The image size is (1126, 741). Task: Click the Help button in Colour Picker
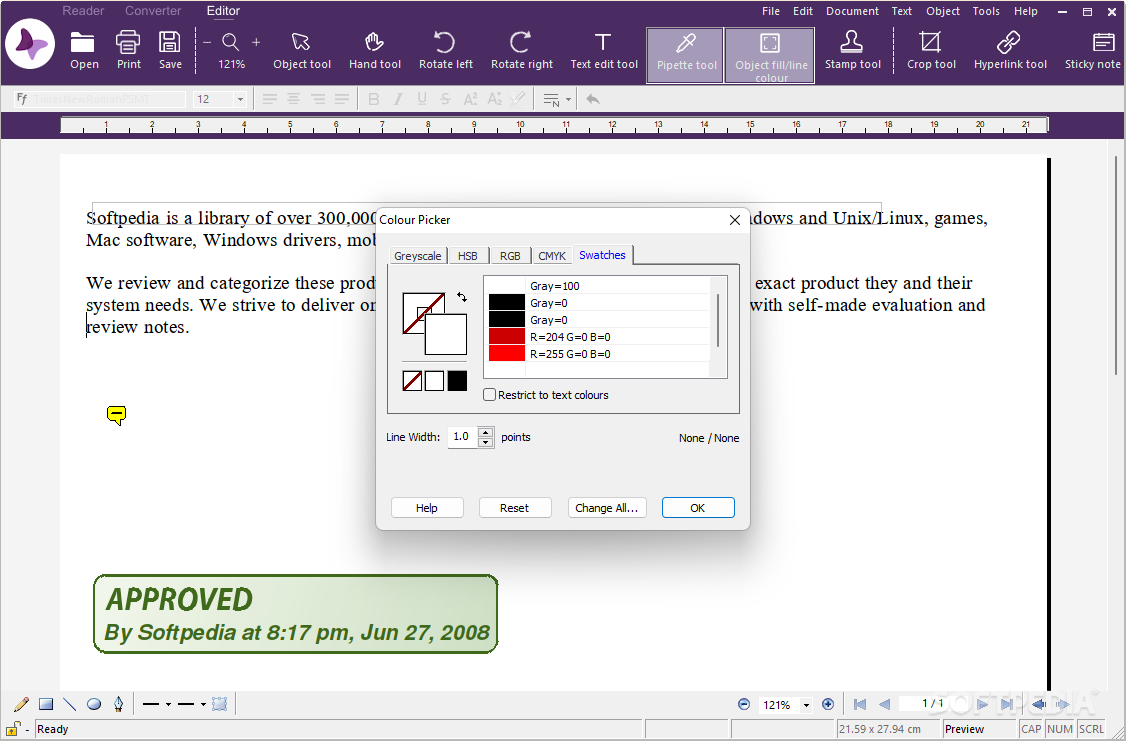pyautogui.click(x=427, y=508)
